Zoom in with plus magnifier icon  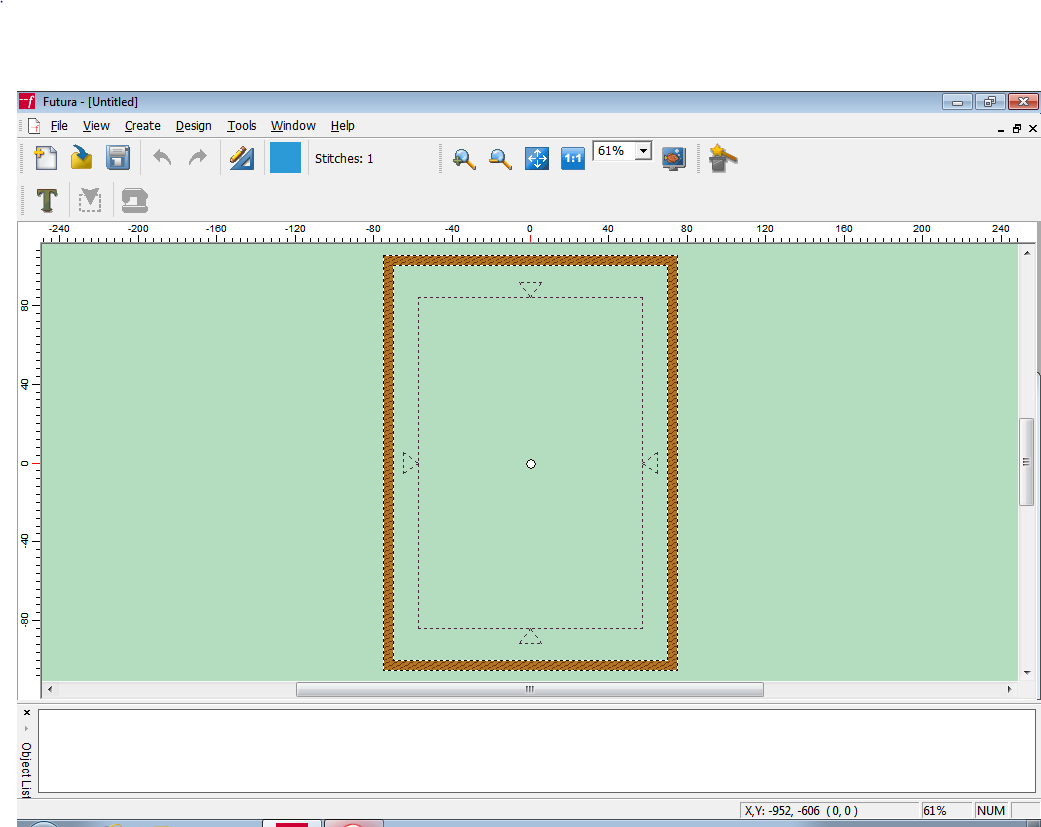[x=464, y=159]
